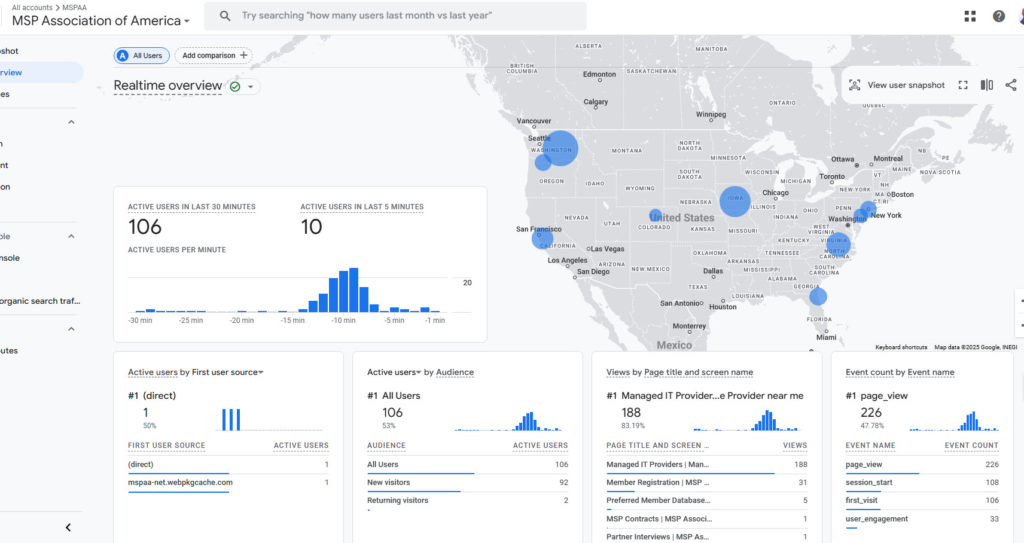Click the MSPAA breadcrumb link

tap(74, 7)
